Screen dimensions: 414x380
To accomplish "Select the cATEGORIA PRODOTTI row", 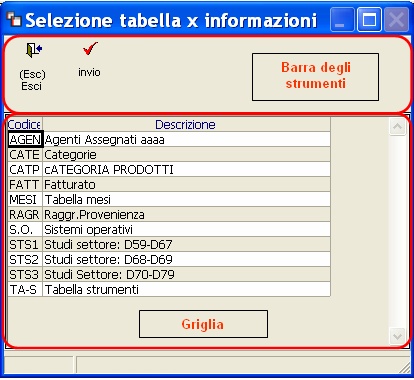I will 169,170.
